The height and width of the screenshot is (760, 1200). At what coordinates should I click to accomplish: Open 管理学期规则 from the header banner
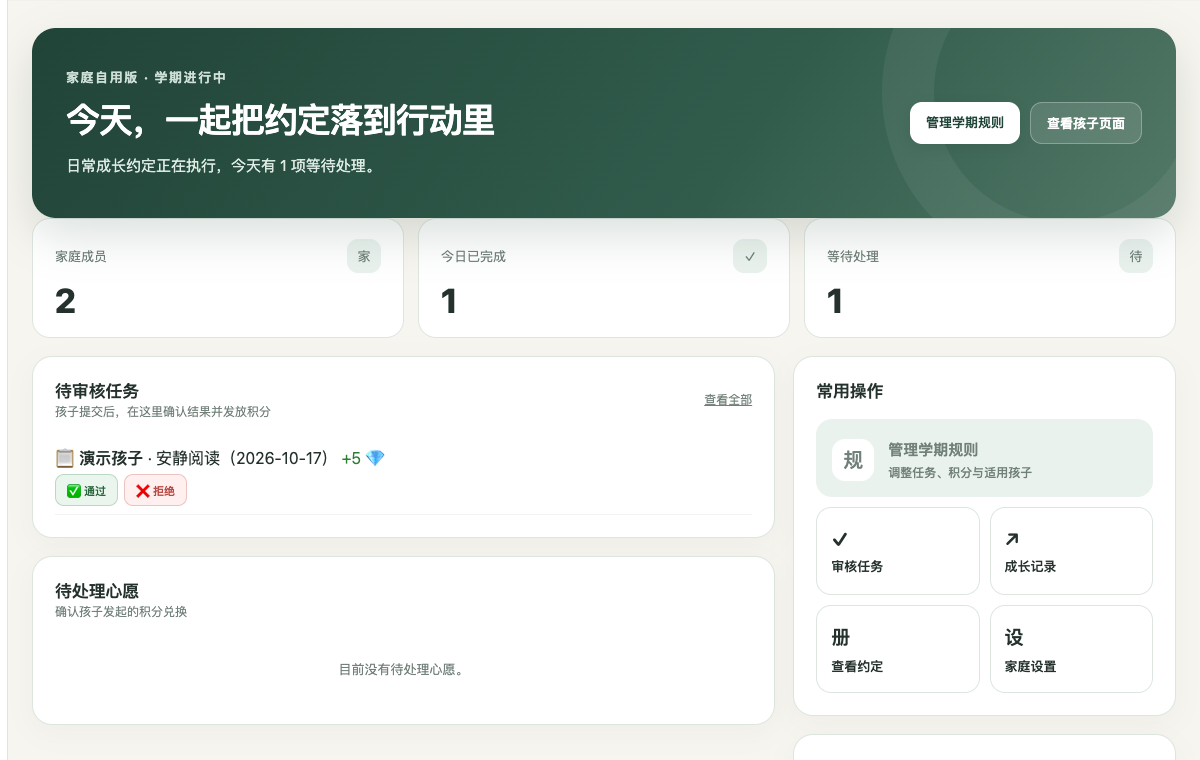click(965, 123)
